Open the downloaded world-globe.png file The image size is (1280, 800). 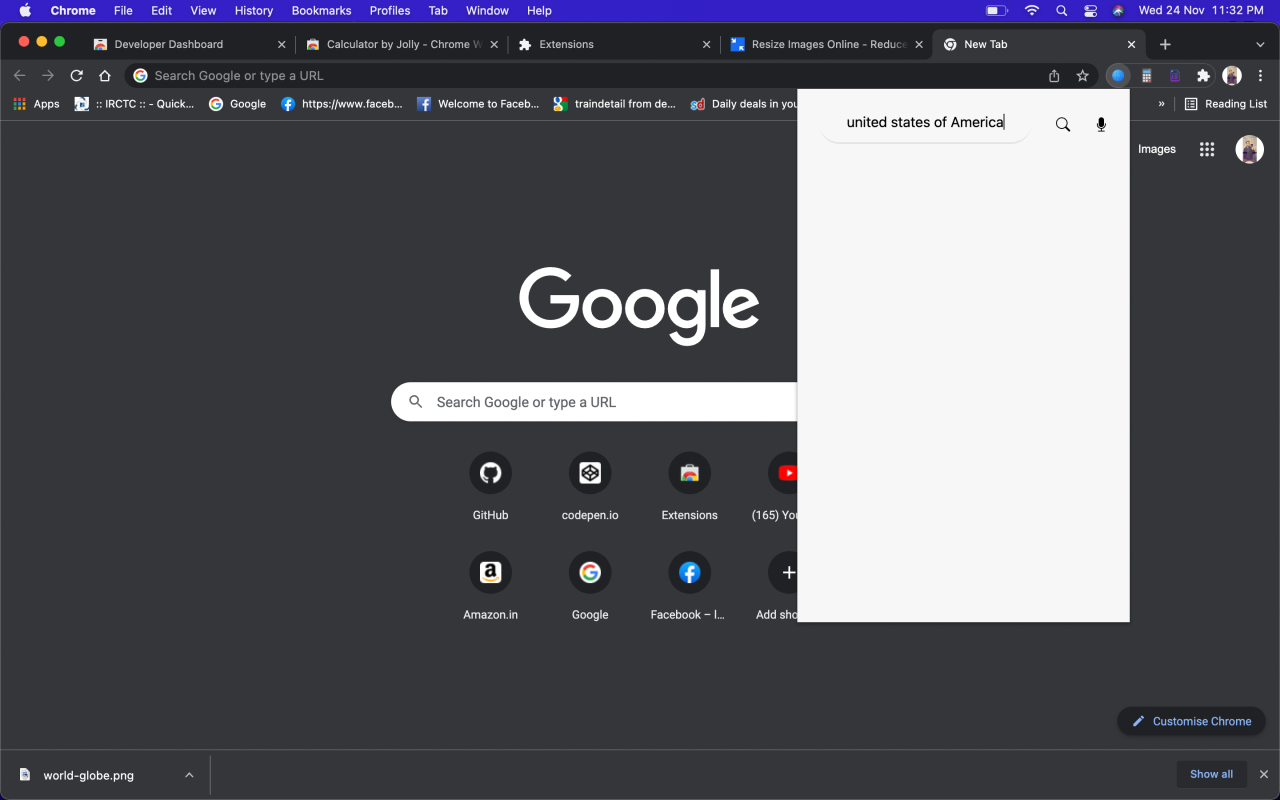click(88, 775)
